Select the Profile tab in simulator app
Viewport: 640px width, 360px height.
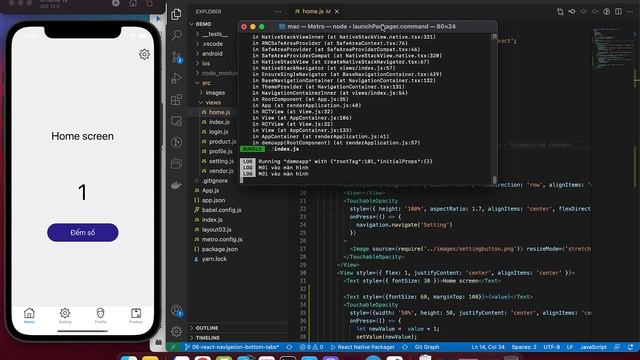click(x=100, y=316)
